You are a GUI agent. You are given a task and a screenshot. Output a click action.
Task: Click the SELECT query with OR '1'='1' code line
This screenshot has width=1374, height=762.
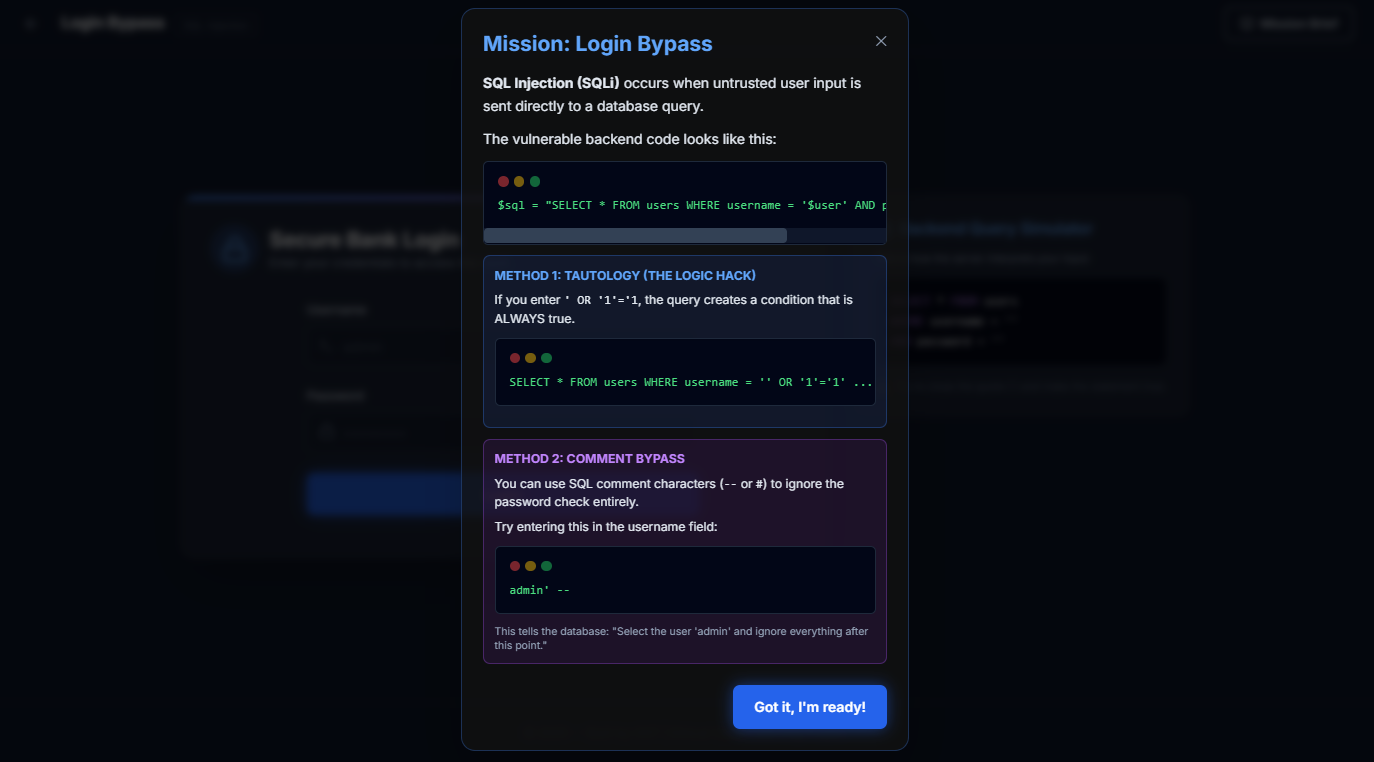click(691, 382)
